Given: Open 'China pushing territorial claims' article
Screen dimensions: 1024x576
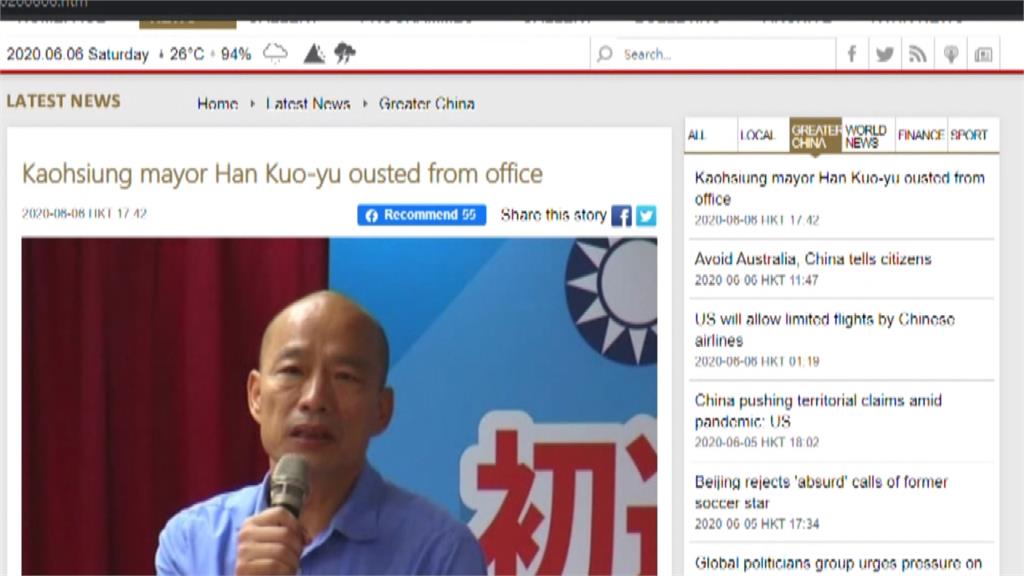Looking at the screenshot, I should point(818,411).
